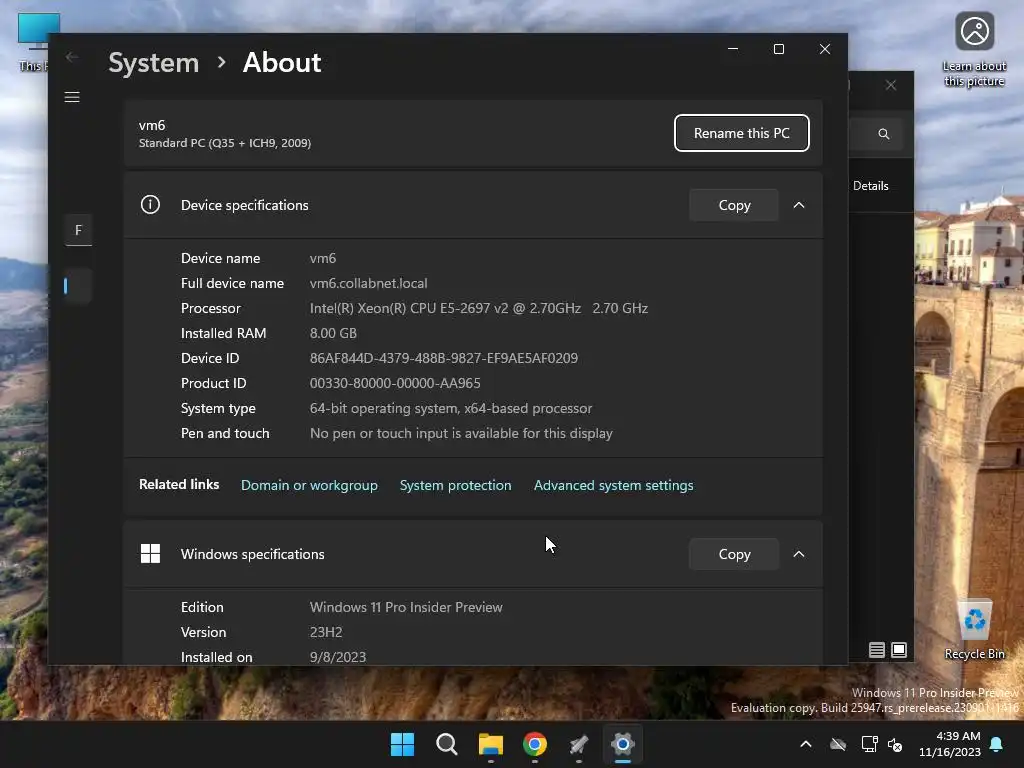Viewport: 1024px width, 768px height.
Task: Click Standard PC (Q35 + ICH9, 2009) text
Action: pos(225,143)
